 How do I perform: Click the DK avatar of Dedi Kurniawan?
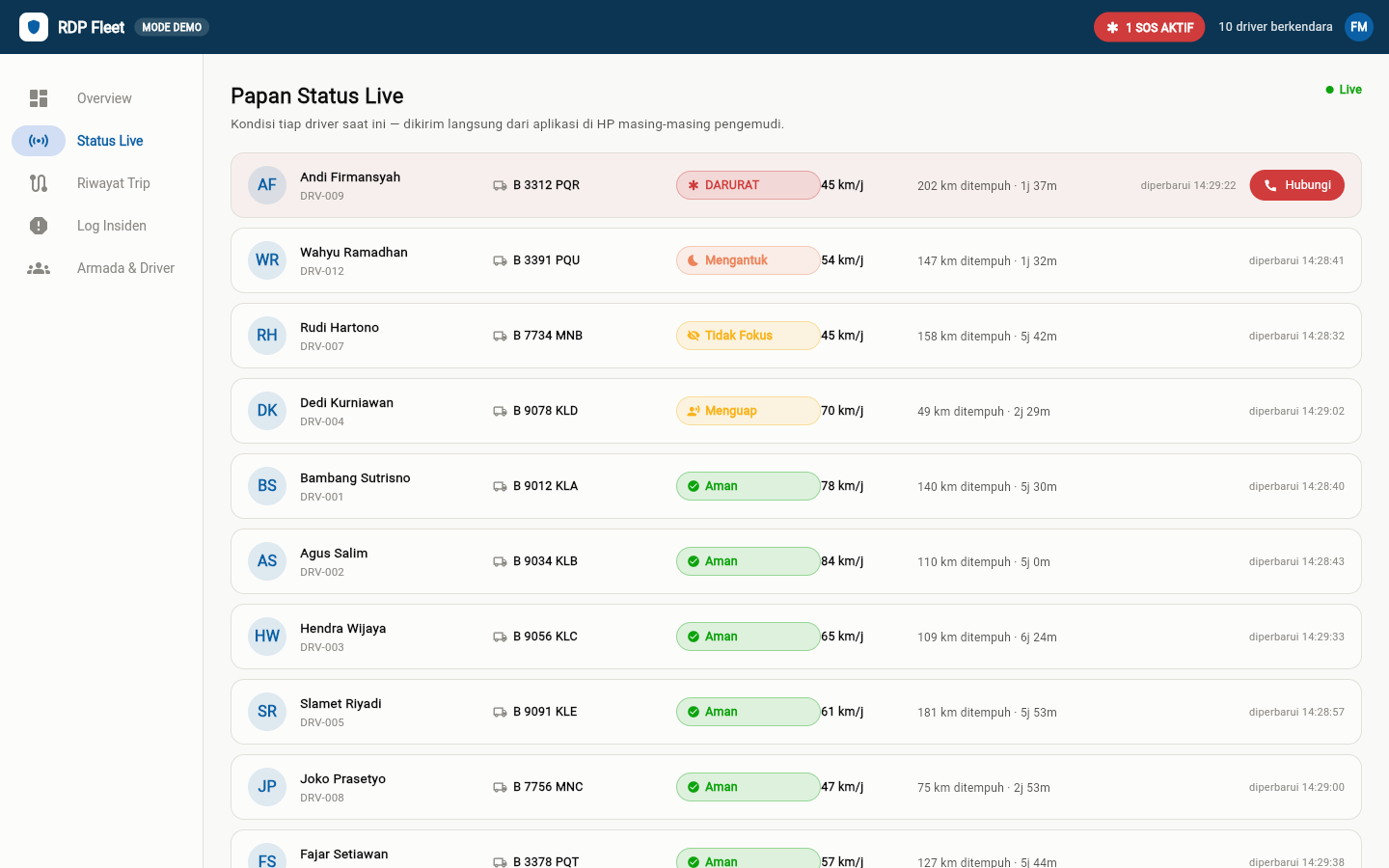point(267,411)
